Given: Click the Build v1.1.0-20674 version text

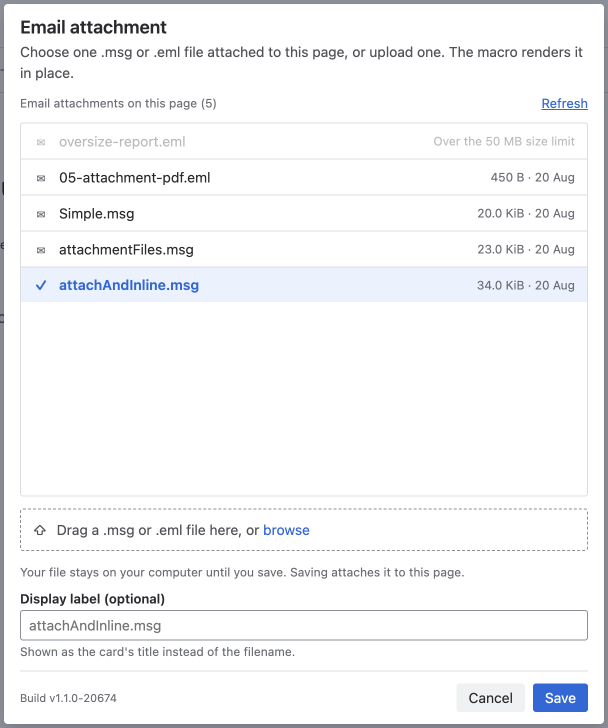Looking at the screenshot, I should tap(68, 698).
